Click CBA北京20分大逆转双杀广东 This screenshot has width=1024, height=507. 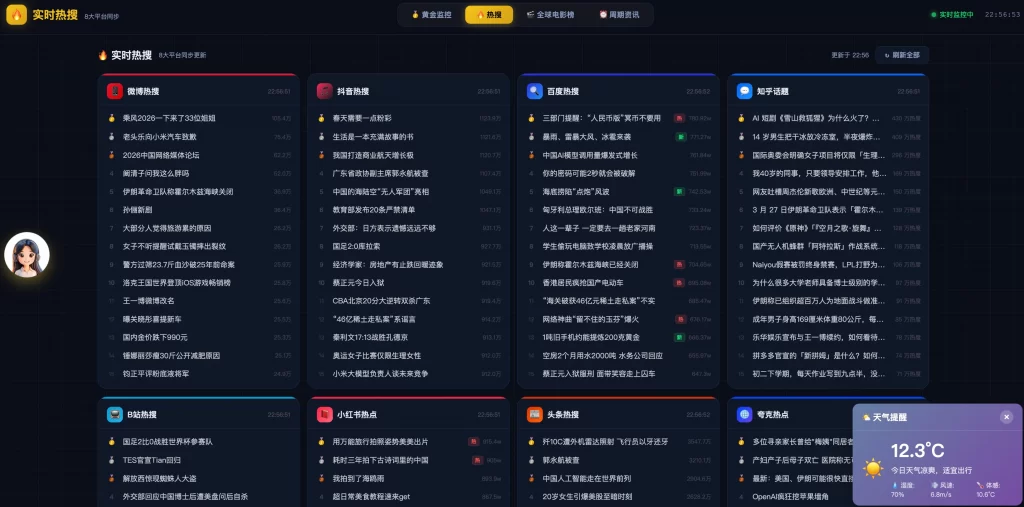pyautogui.click(x=381, y=301)
